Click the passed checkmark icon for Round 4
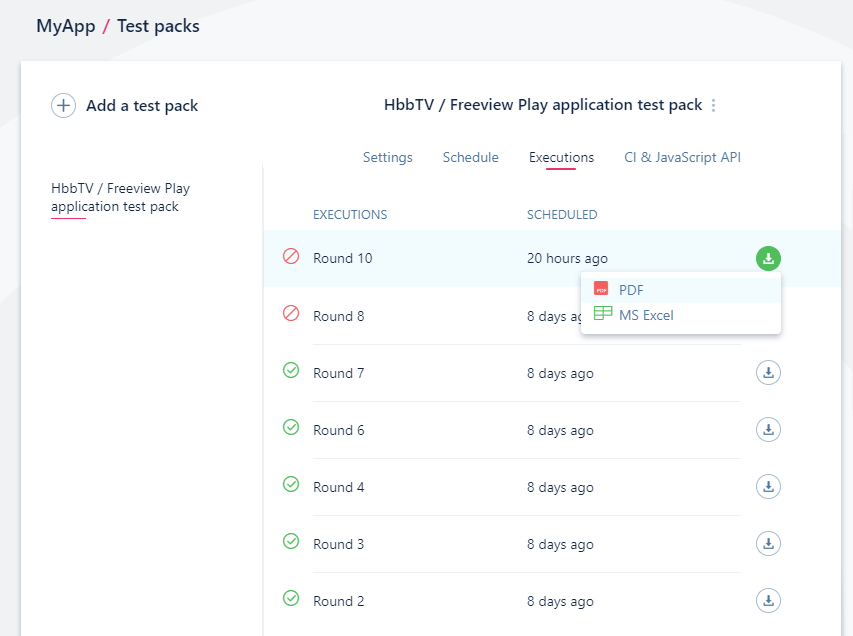 pos(291,484)
